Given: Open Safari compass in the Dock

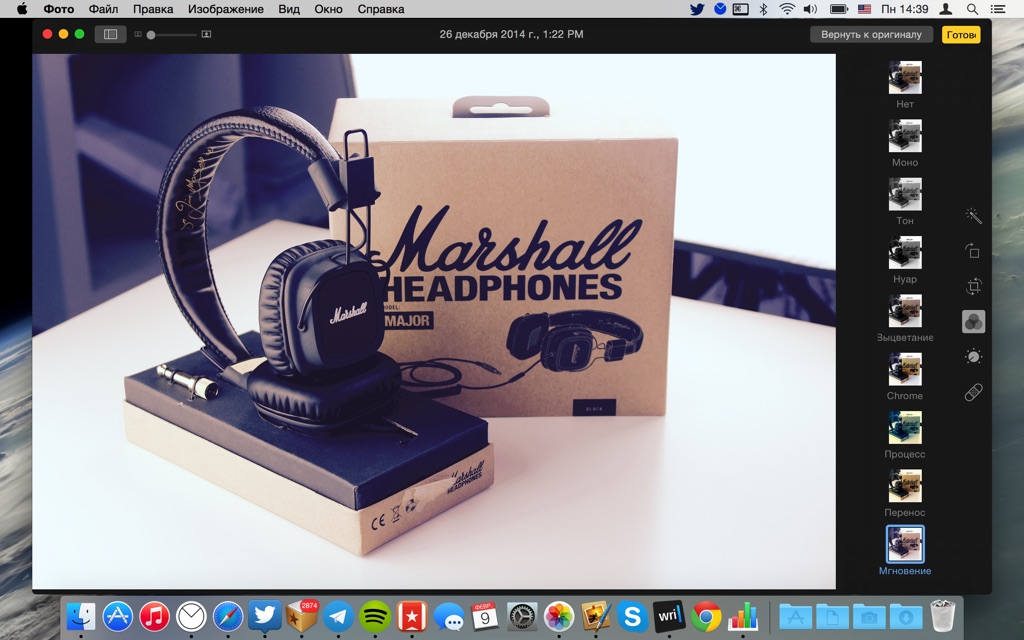Looking at the screenshot, I should 228,616.
